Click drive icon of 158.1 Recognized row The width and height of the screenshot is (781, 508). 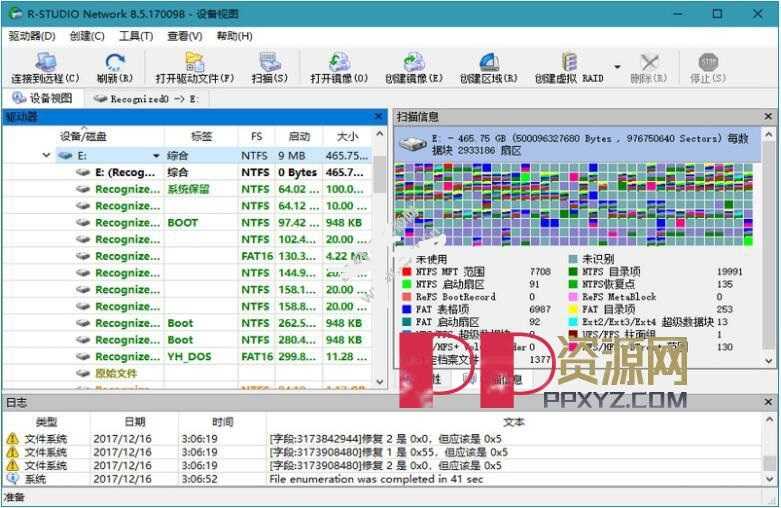[x=83, y=289]
